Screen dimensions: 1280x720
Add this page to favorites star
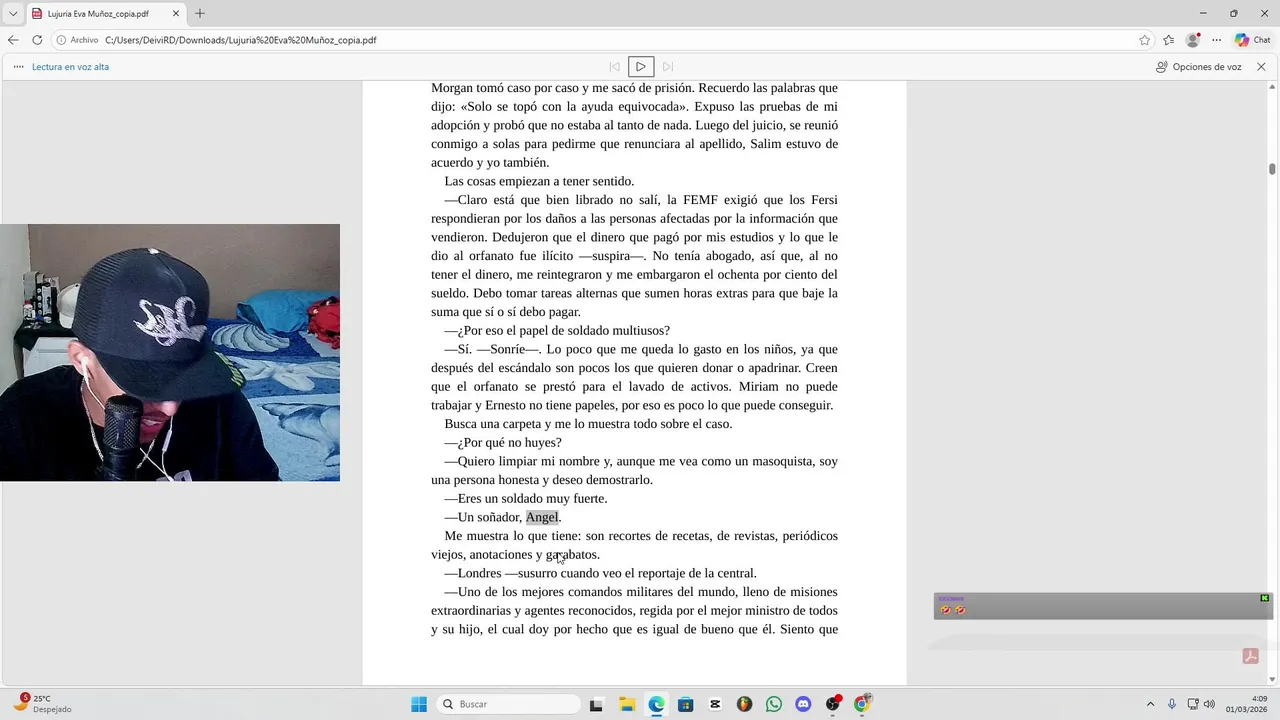click(x=1144, y=40)
